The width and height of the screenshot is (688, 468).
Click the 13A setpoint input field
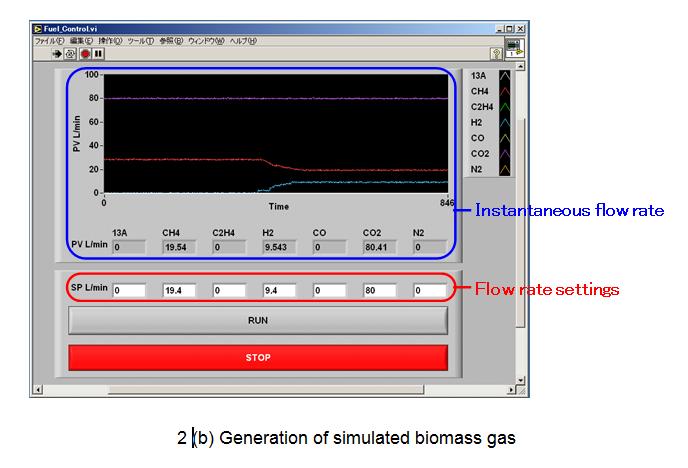[129, 290]
